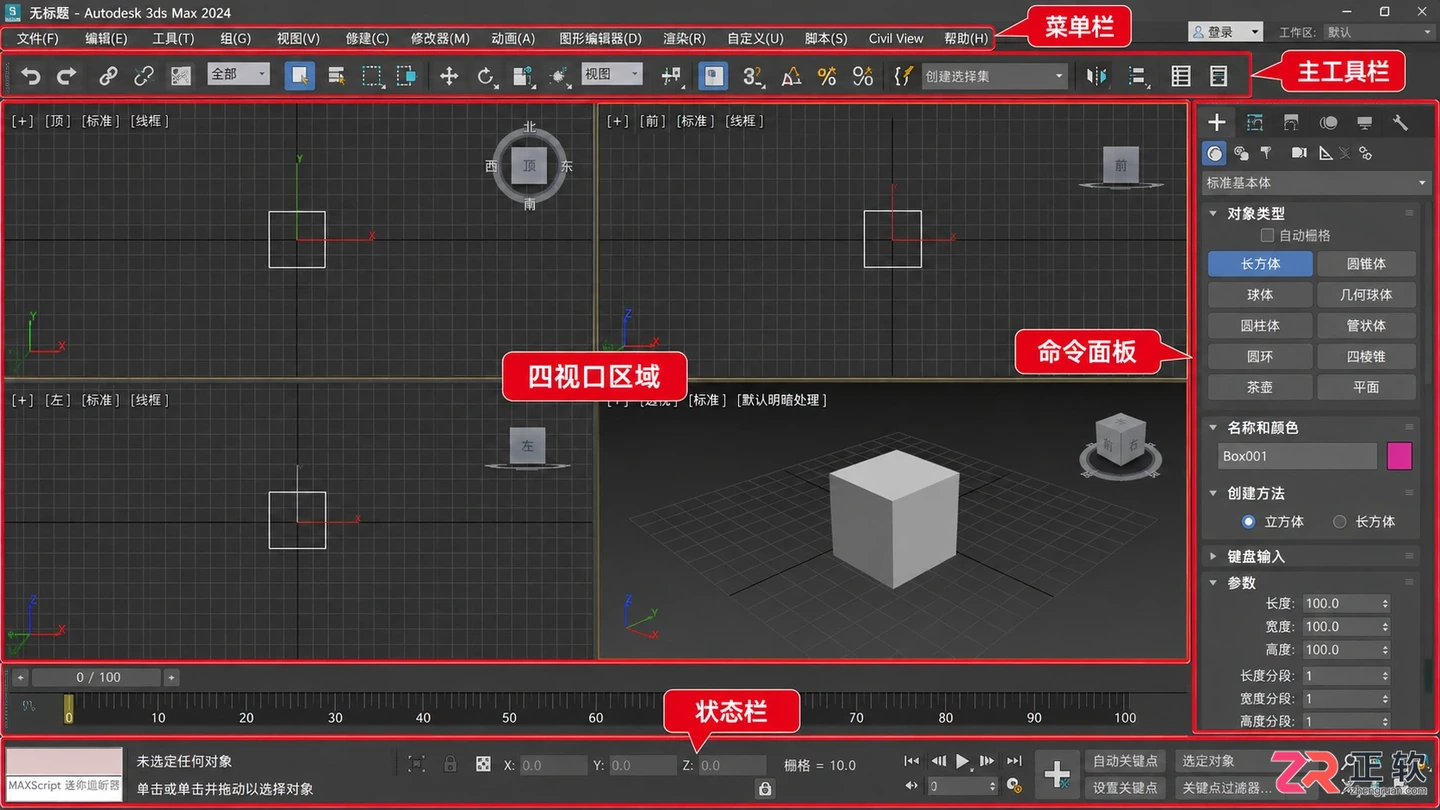The width and height of the screenshot is (1440, 810).
Task: Open the 脚本(S) menu
Action: 826,39
